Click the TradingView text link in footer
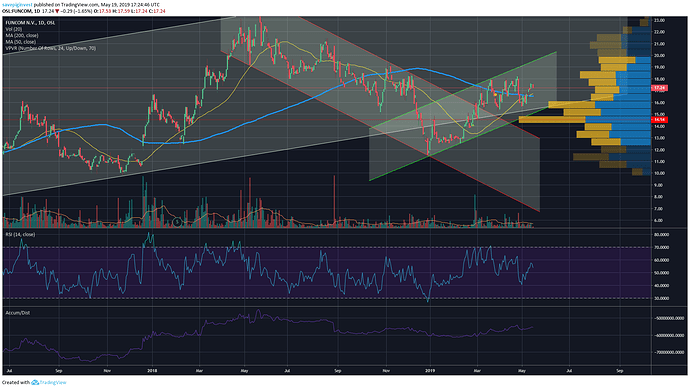 53,382
